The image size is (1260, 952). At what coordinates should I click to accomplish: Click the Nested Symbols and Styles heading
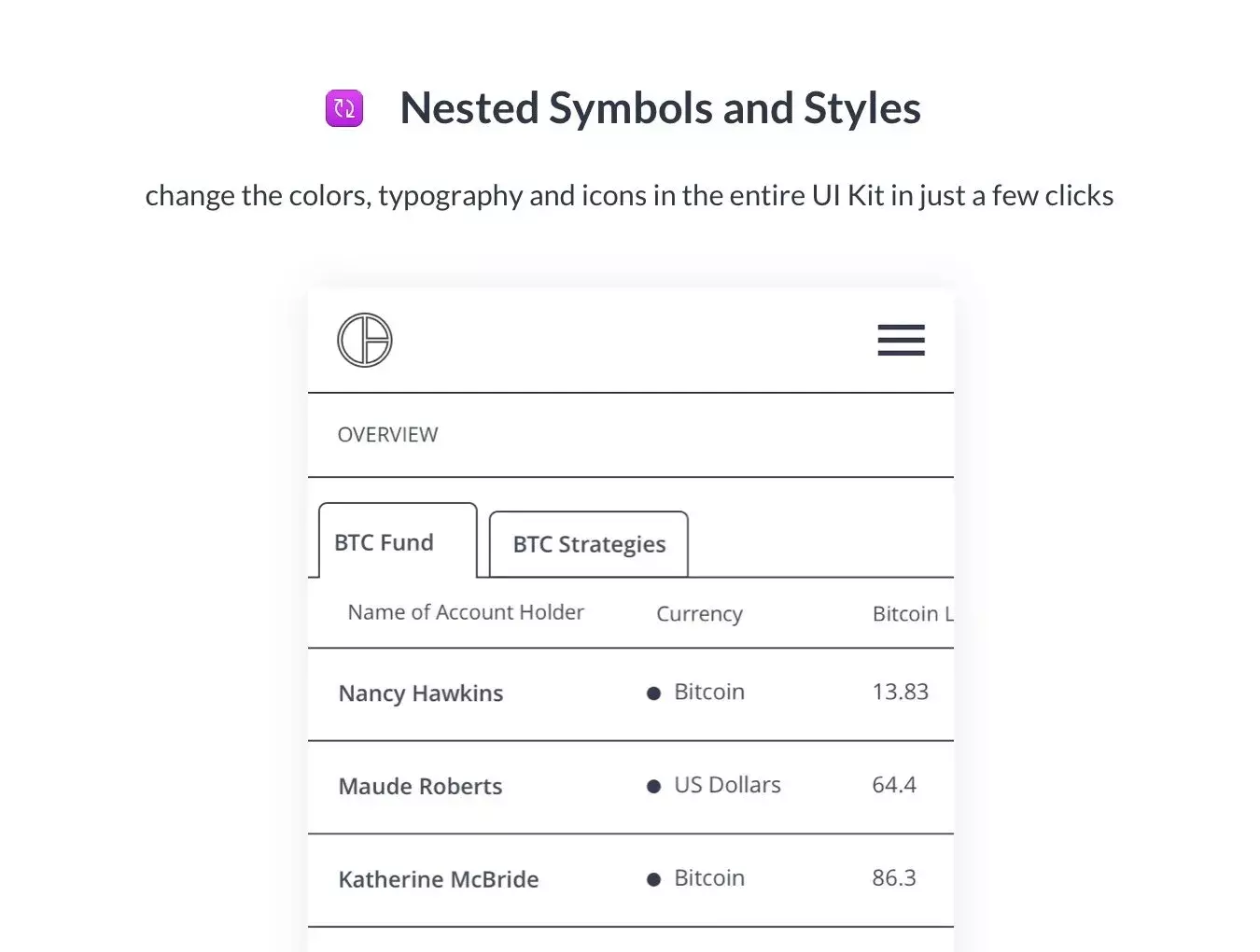tap(660, 108)
